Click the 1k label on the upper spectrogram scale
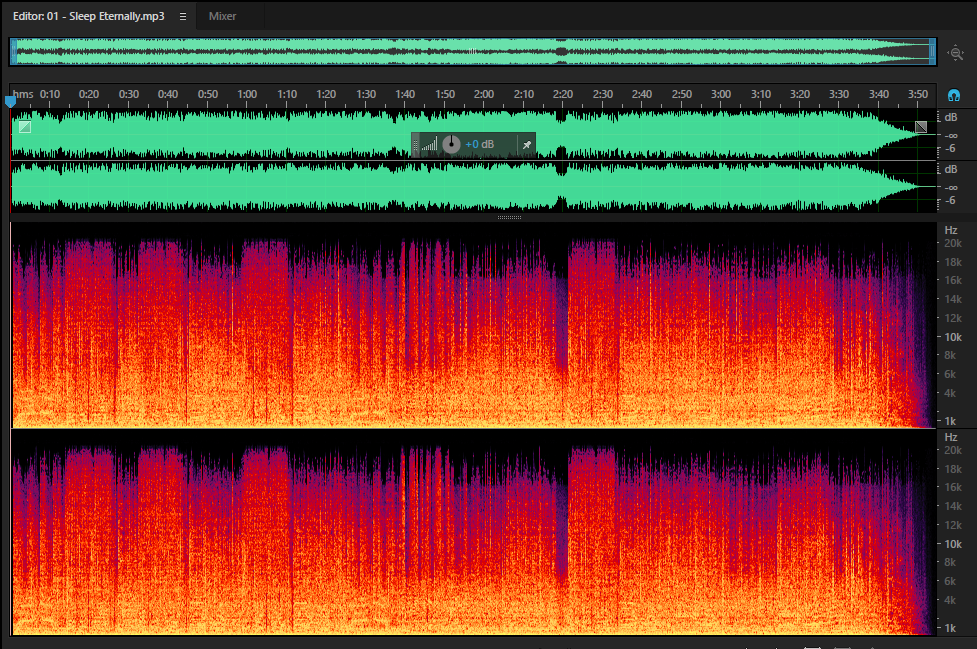The height and width of the screenshot is (649, 977). pos(950,421)
